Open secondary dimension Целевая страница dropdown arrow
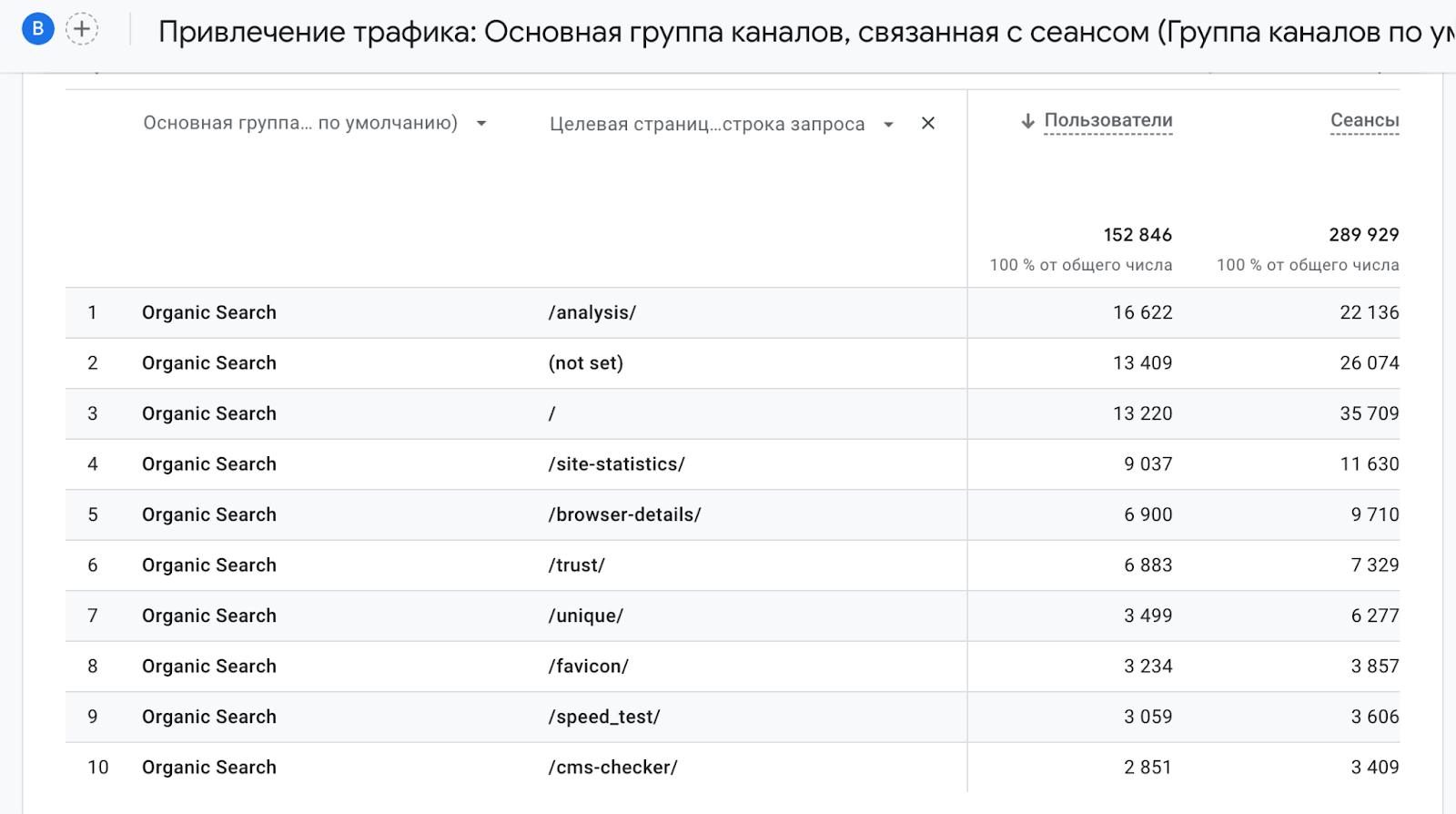 tap(888, 125)
